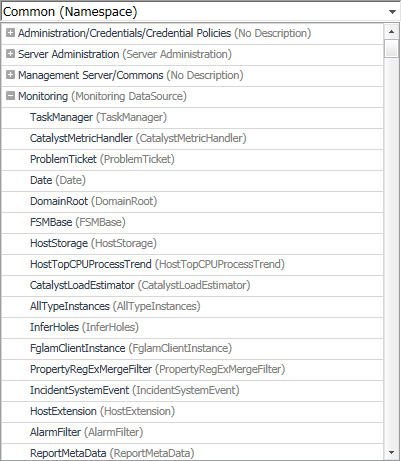This screenshot has height=461, width=401.
Task: Choose ProblemTicket in the list
Action: (x=192, y=160)
